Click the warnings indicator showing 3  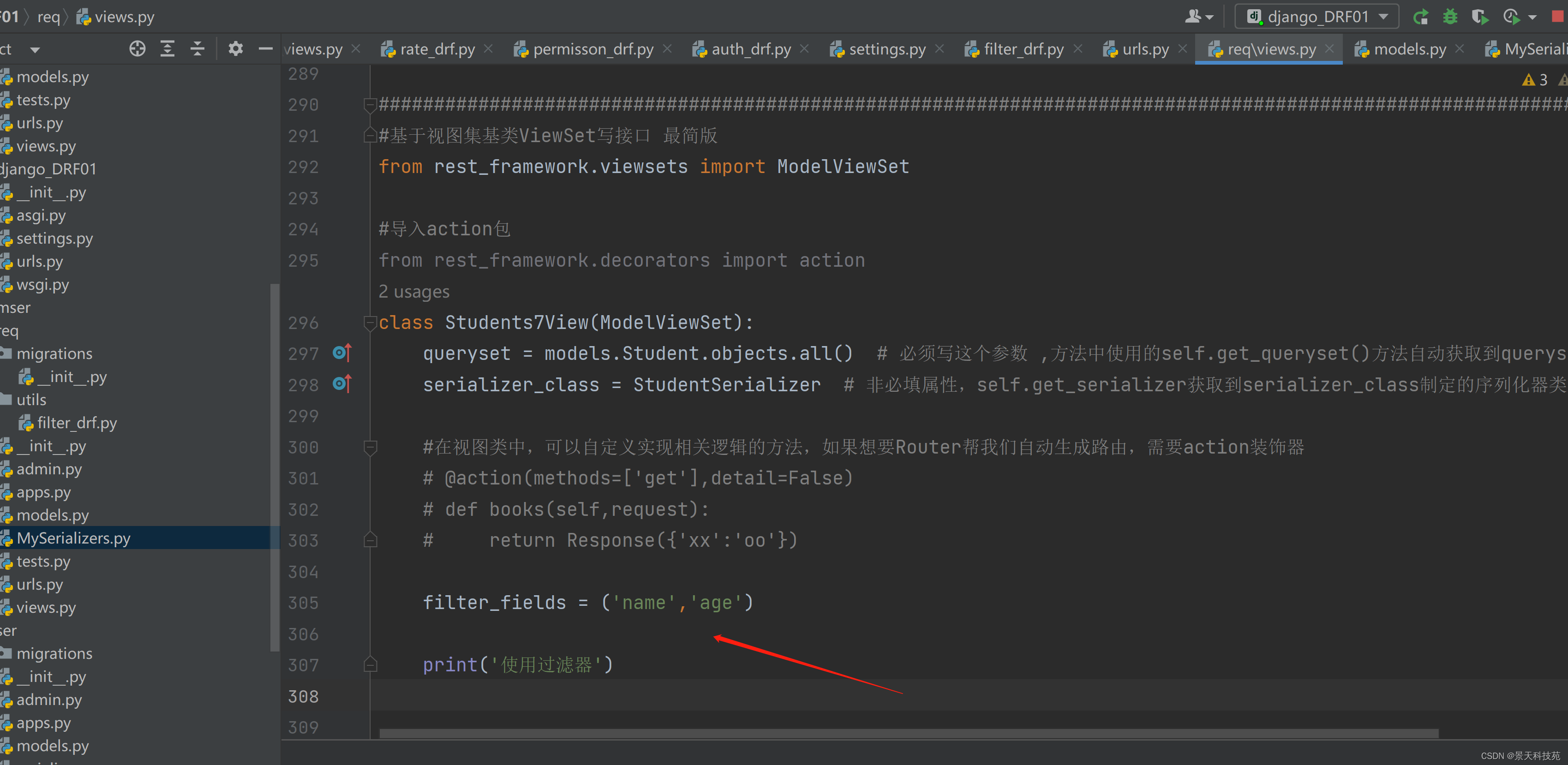click(x=1535, y=80)
